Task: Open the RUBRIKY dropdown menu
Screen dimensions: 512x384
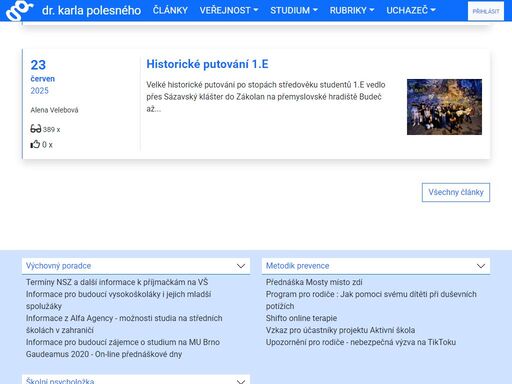Action: [352, 10]
